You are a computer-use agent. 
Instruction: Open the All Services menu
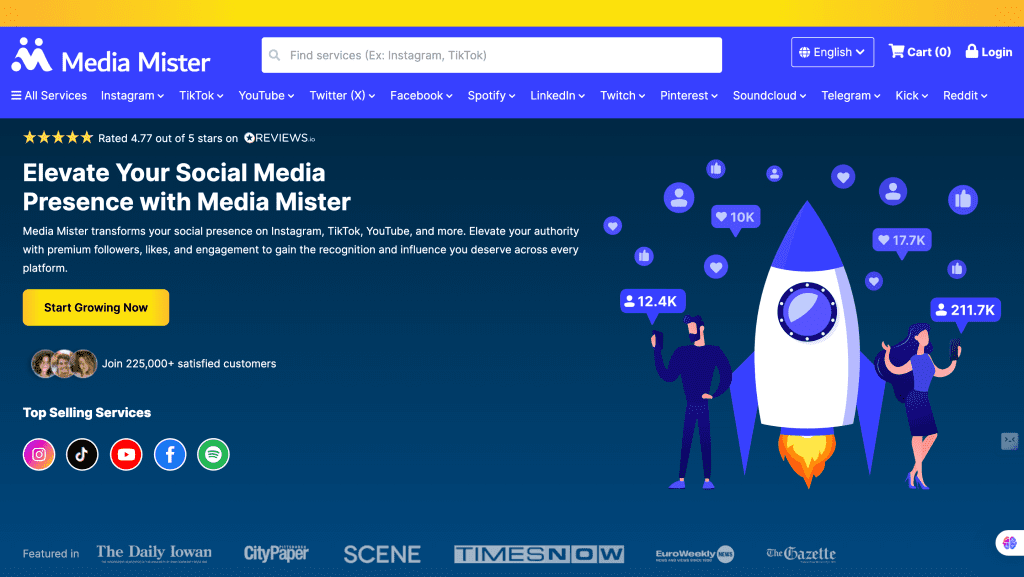(x=49, y=96)
